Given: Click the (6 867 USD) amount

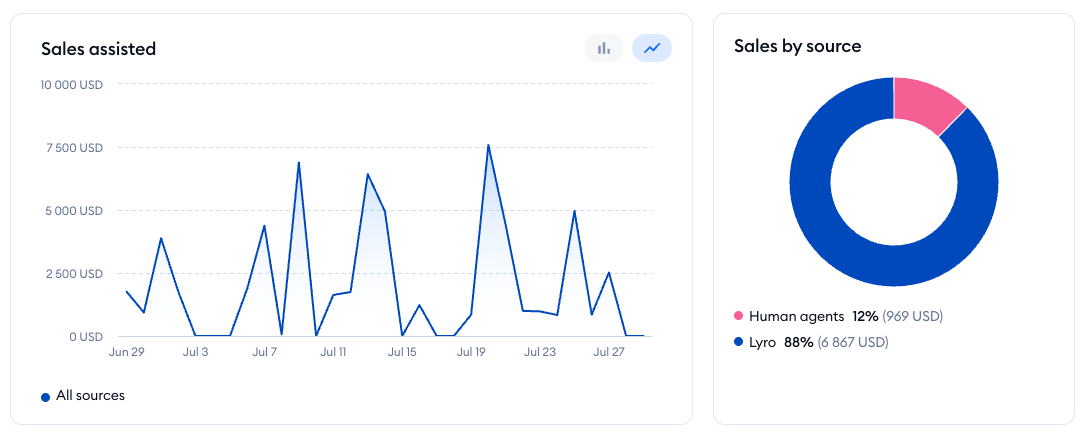Looking at the screenshot, I should pyautogui.click(x=853, y=342).
